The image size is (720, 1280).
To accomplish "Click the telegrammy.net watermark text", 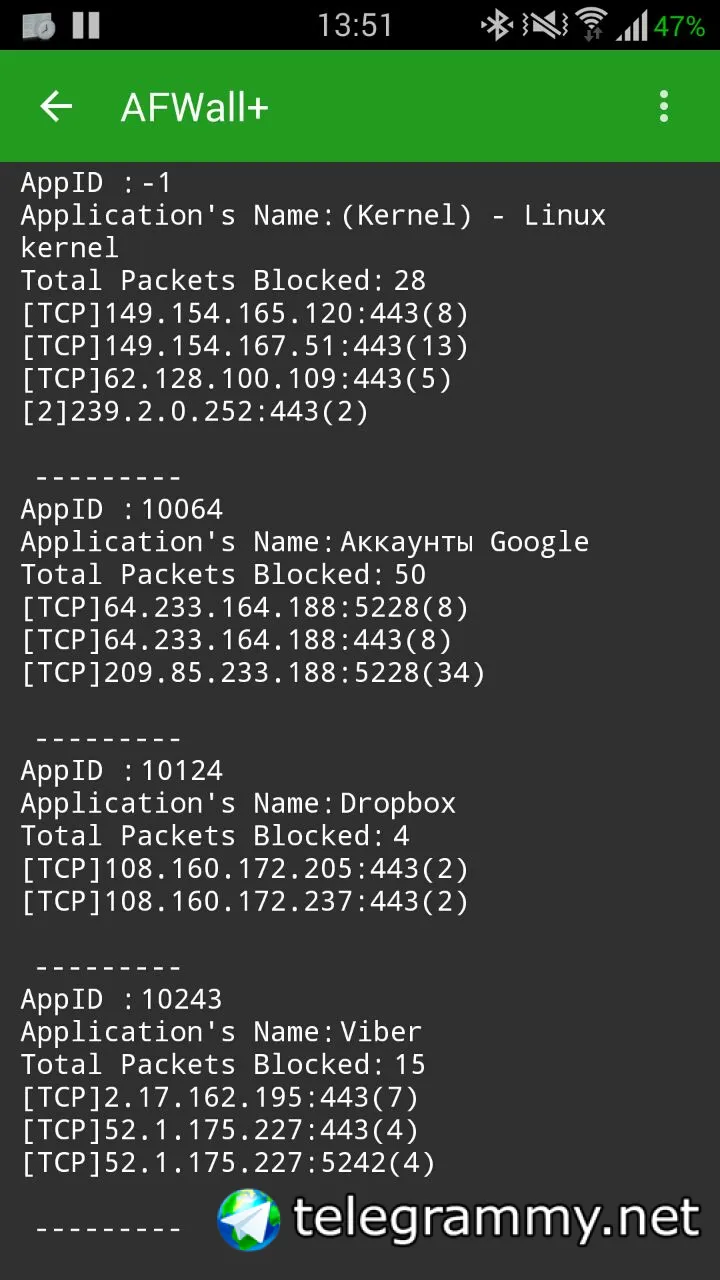I will pyautogui.click(x=496, y=1219).
